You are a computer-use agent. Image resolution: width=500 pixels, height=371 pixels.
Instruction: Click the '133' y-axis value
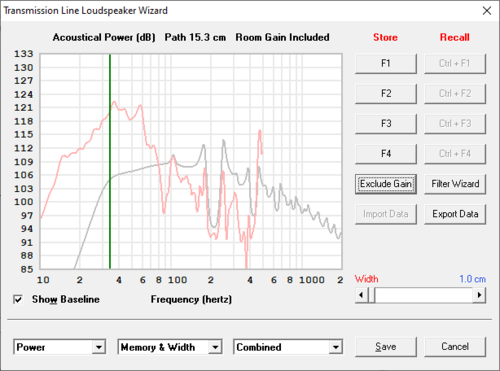23,54
